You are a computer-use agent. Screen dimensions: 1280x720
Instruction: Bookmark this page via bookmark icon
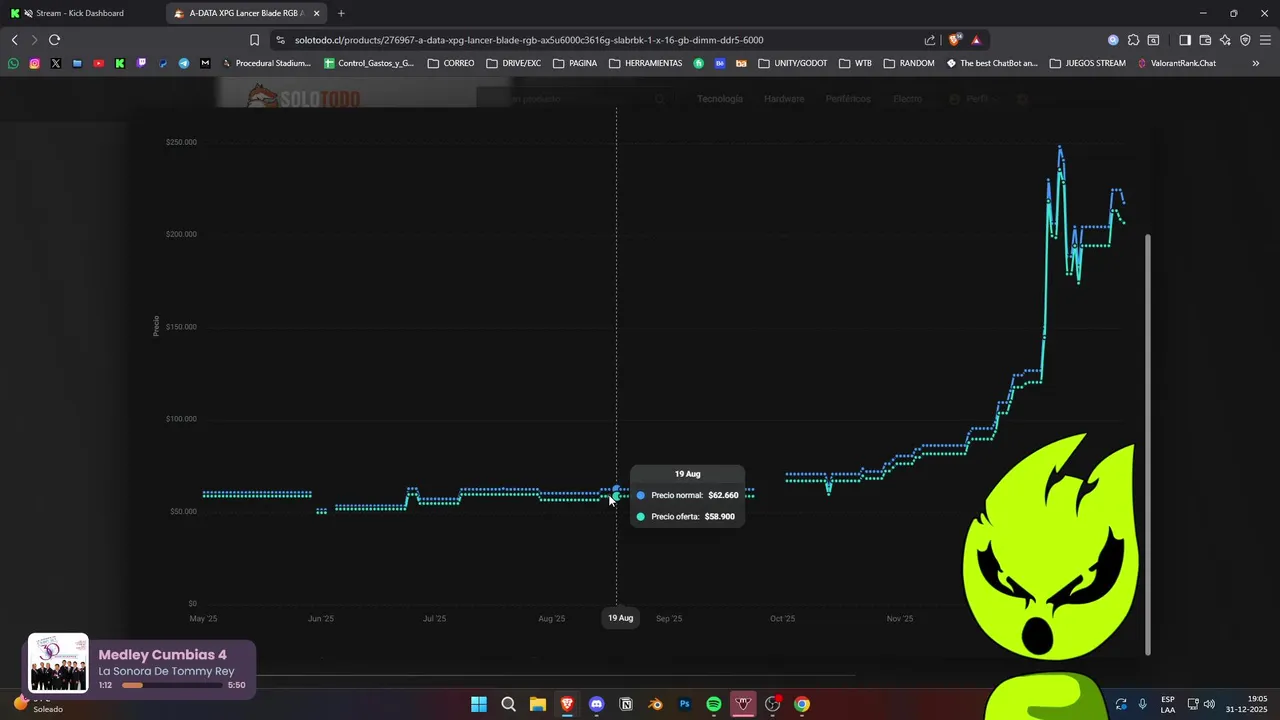(x=254, y=40)
